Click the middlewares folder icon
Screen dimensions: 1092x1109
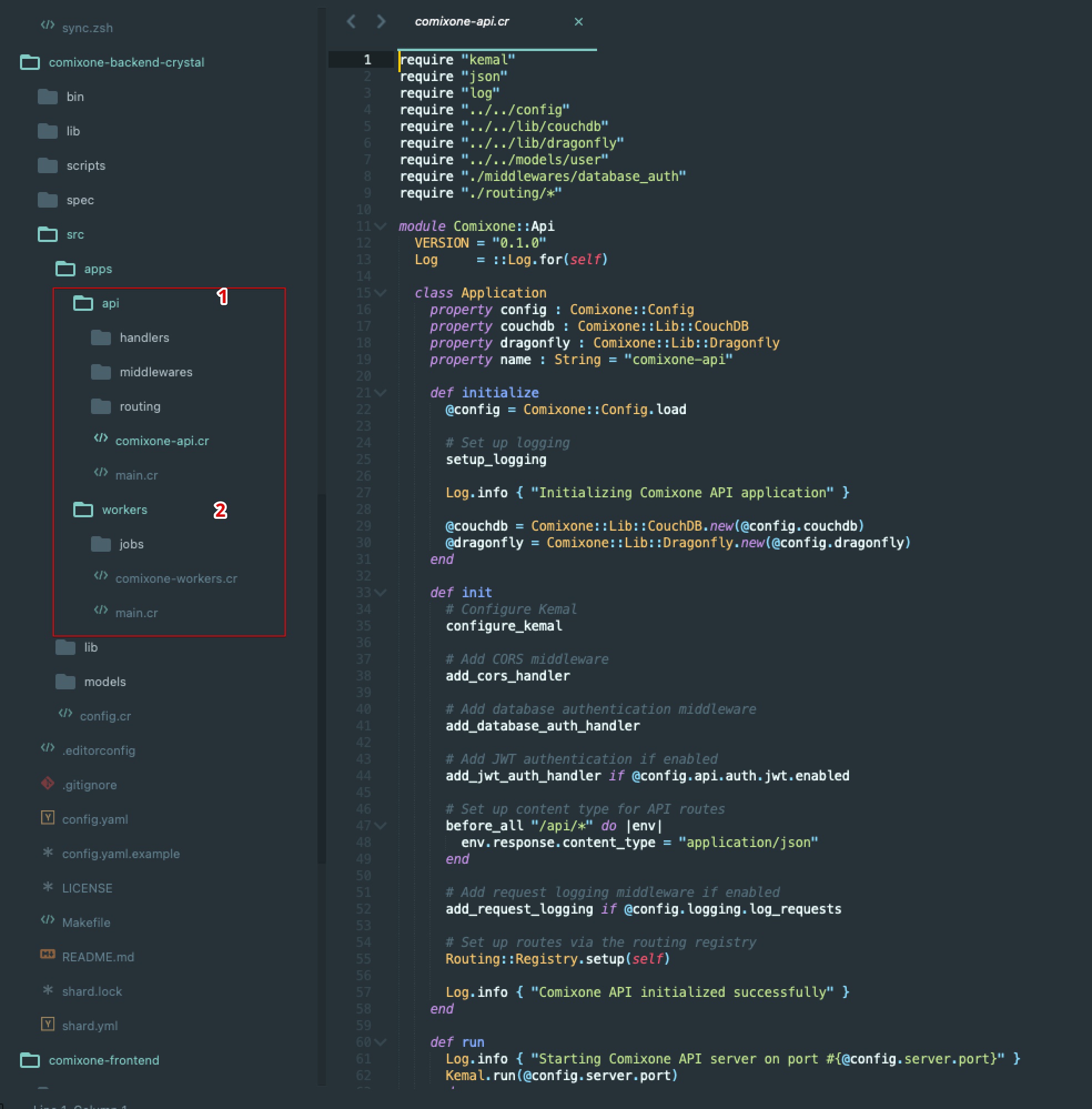coord(101,372)
